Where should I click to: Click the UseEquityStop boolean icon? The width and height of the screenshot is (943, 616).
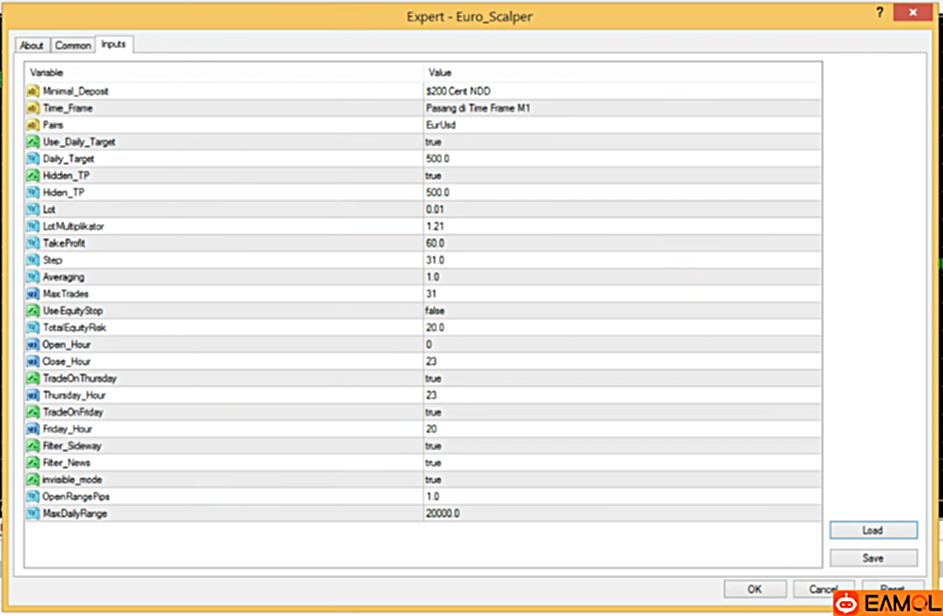tap(32, 311)
